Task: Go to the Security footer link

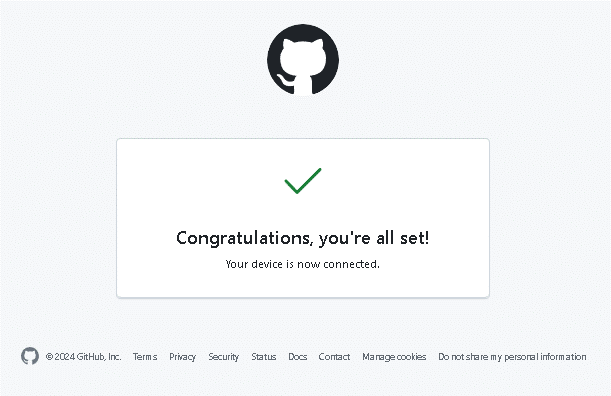Action: [x=223, y=357]
